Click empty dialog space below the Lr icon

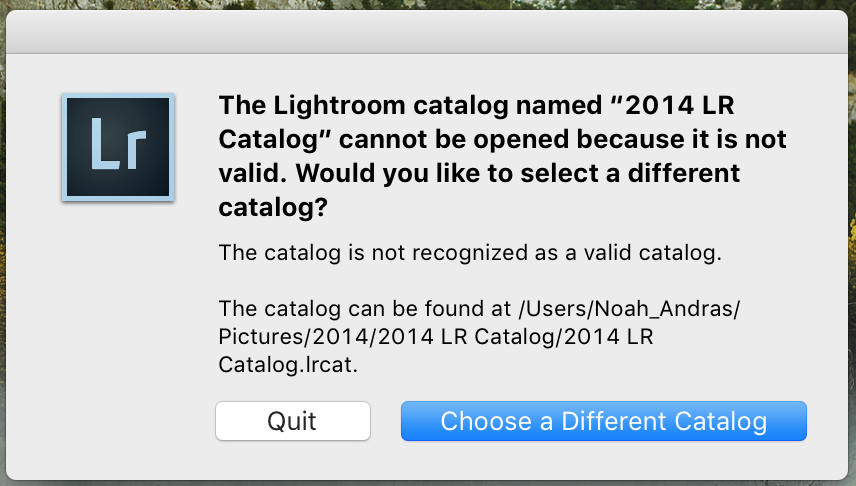[x=118, y=300]
